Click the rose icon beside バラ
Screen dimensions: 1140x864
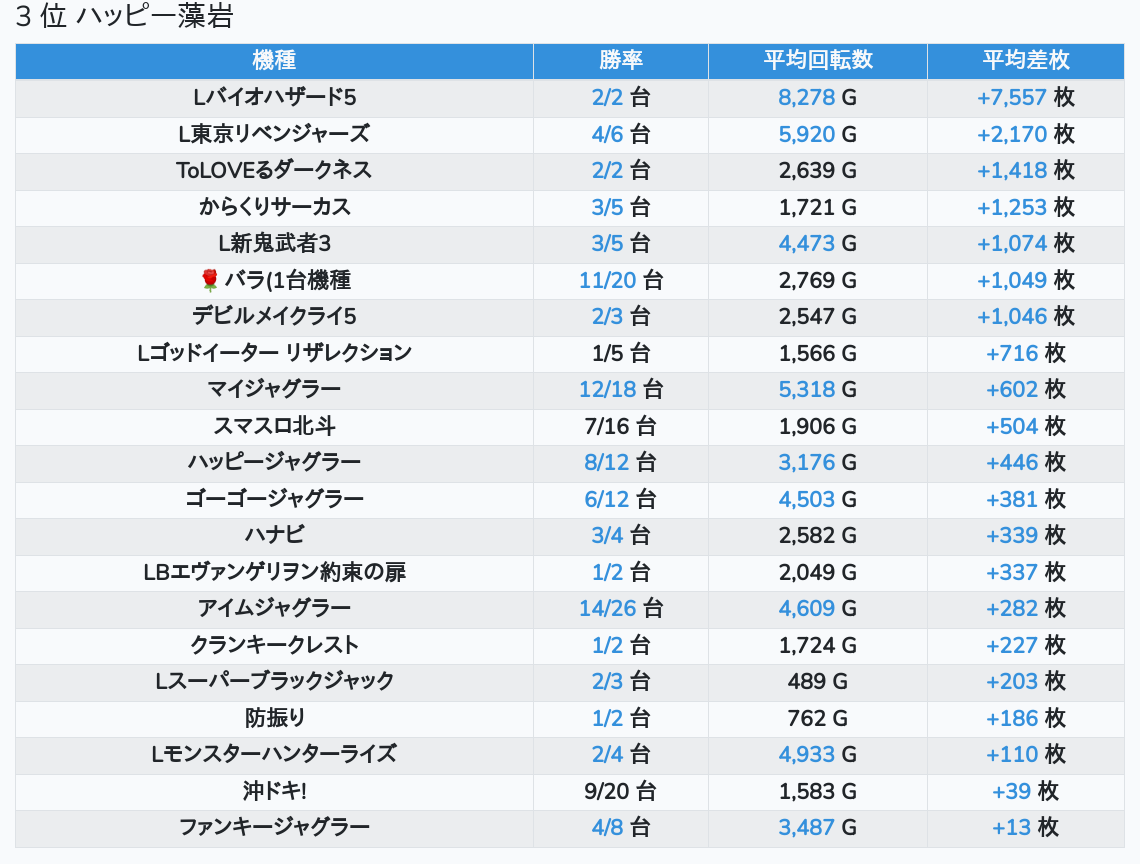coord(209,280)
